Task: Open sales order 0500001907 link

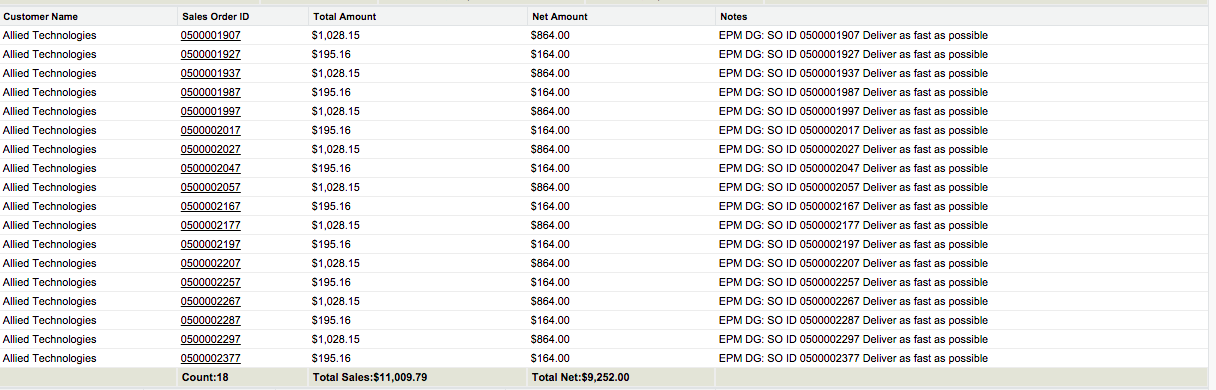Action: (210, 35)
